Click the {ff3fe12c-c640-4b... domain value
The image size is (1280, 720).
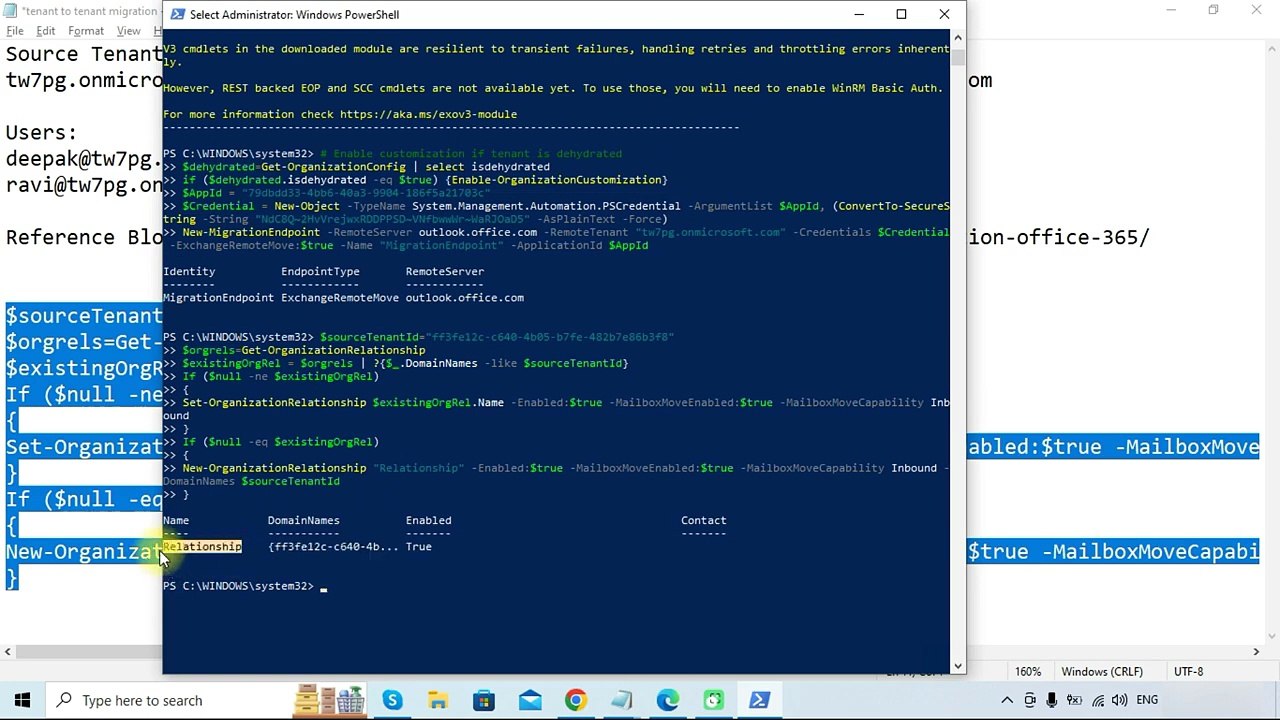click(x=334, y=547)
